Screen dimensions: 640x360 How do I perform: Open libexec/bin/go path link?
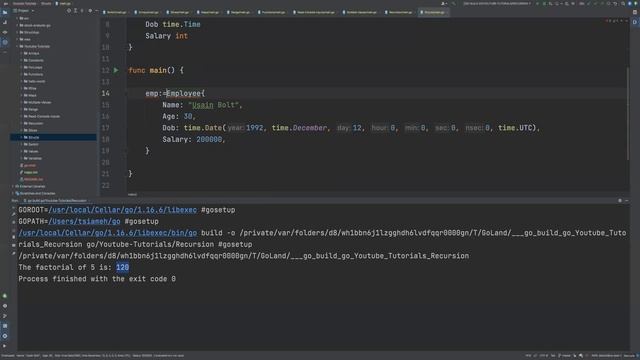coord(108,233)
